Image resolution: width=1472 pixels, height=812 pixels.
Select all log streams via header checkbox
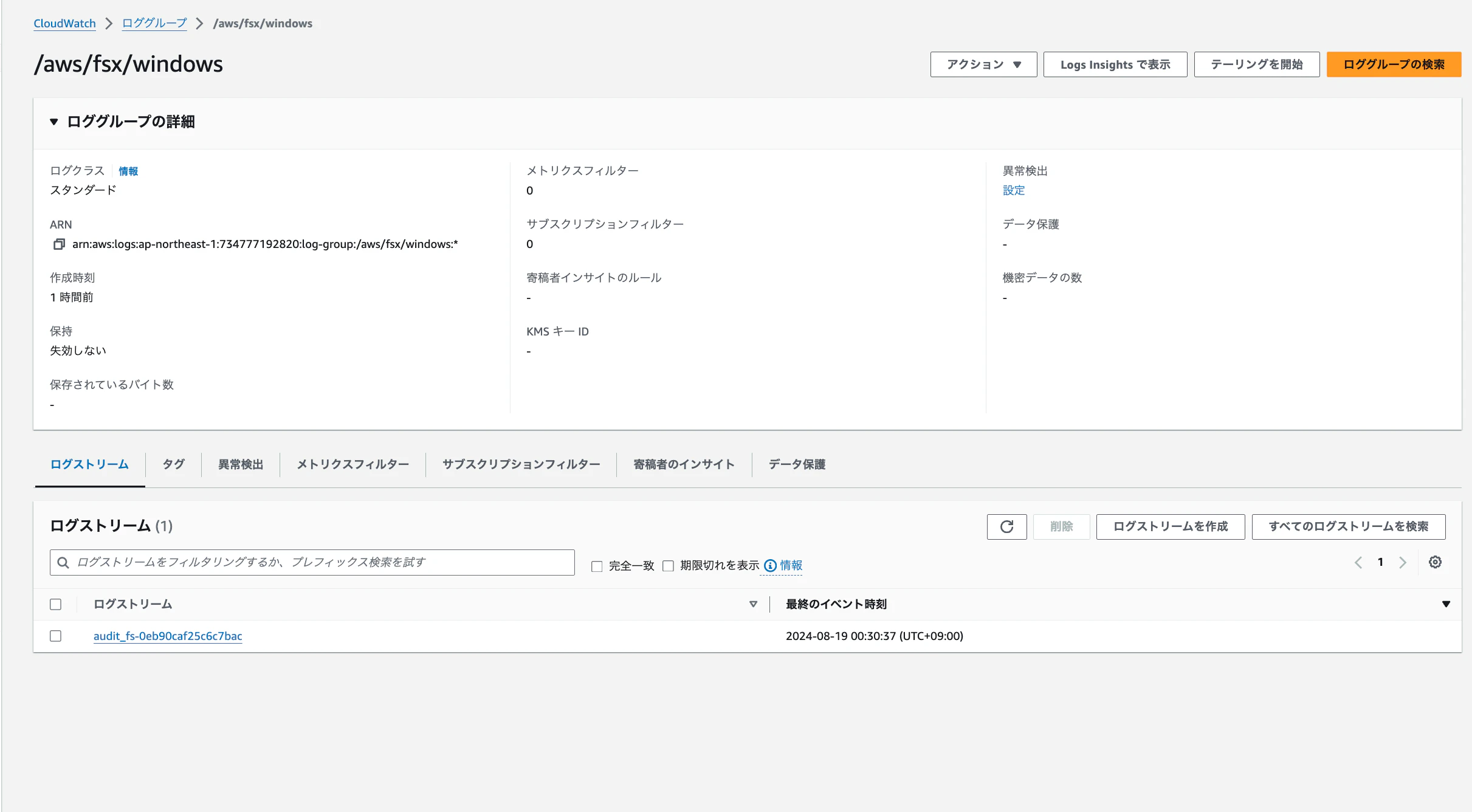pyautogui.click(x=56, y=604)
